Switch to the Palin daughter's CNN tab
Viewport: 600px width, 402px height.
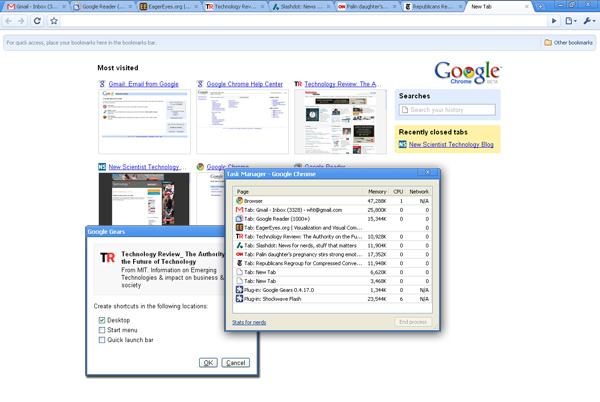tap(366, 7)
